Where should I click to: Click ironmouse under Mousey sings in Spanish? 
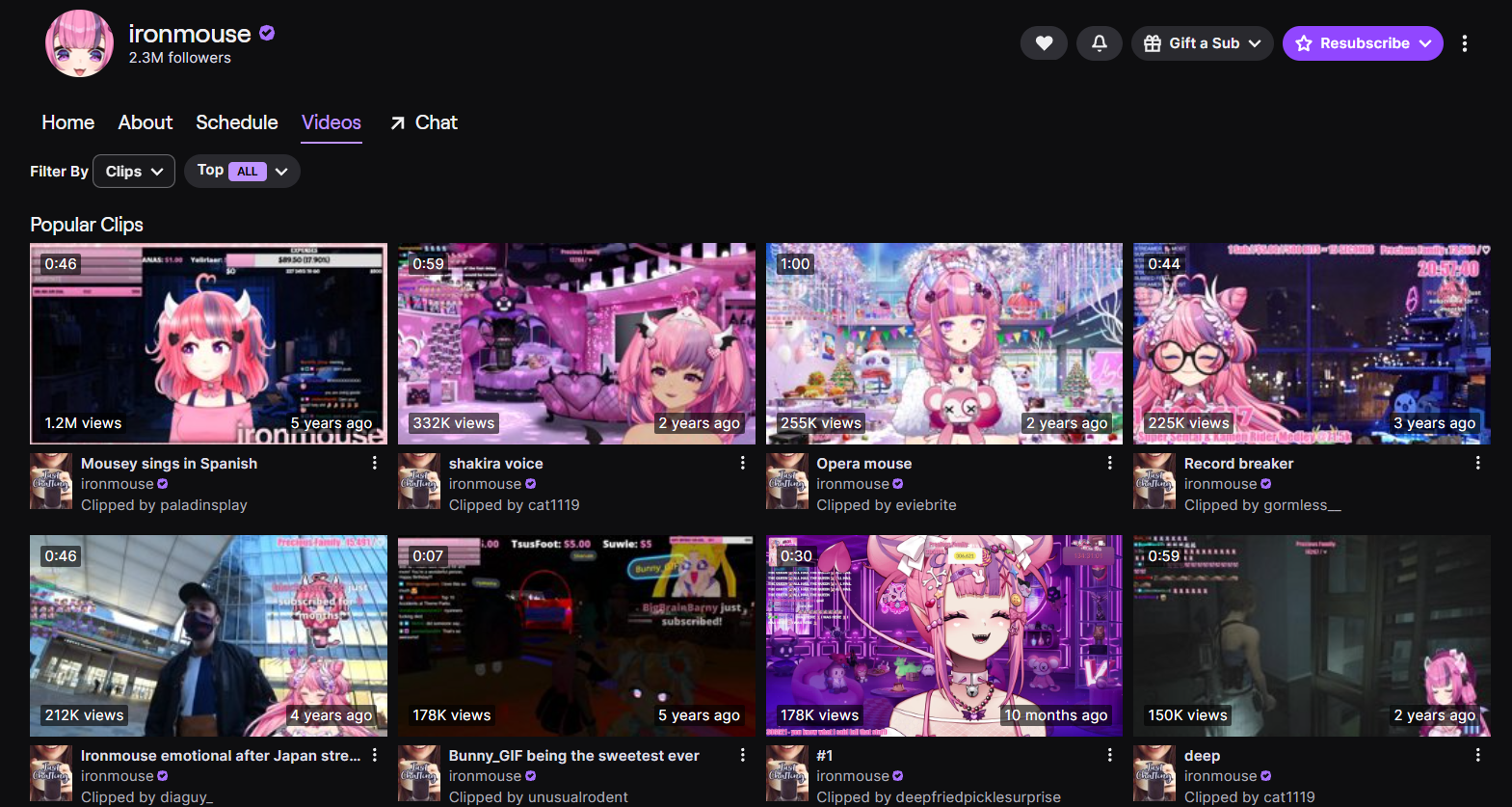tap(118, 484)
